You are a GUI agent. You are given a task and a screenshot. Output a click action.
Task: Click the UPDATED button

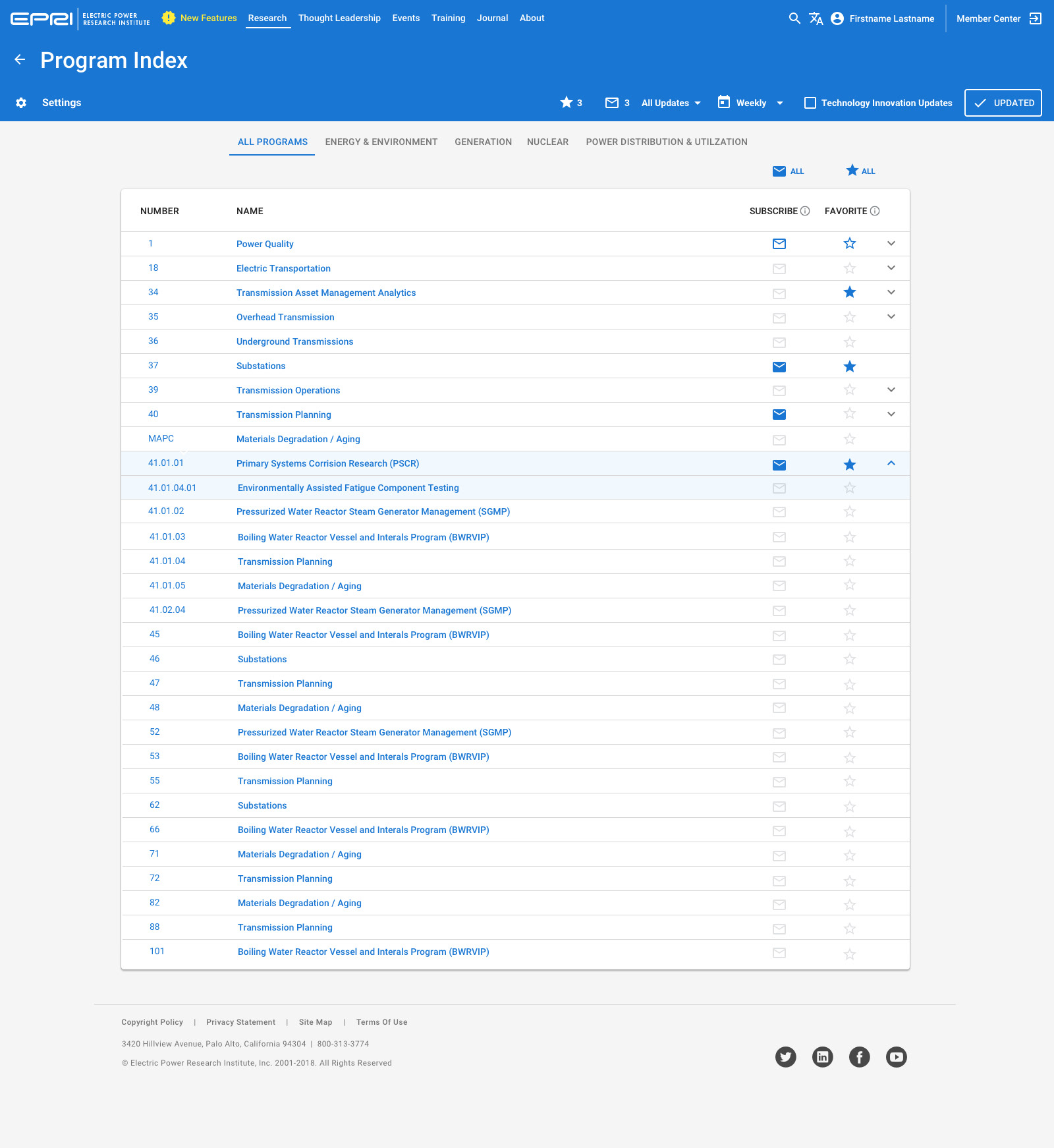(1003, 103)
